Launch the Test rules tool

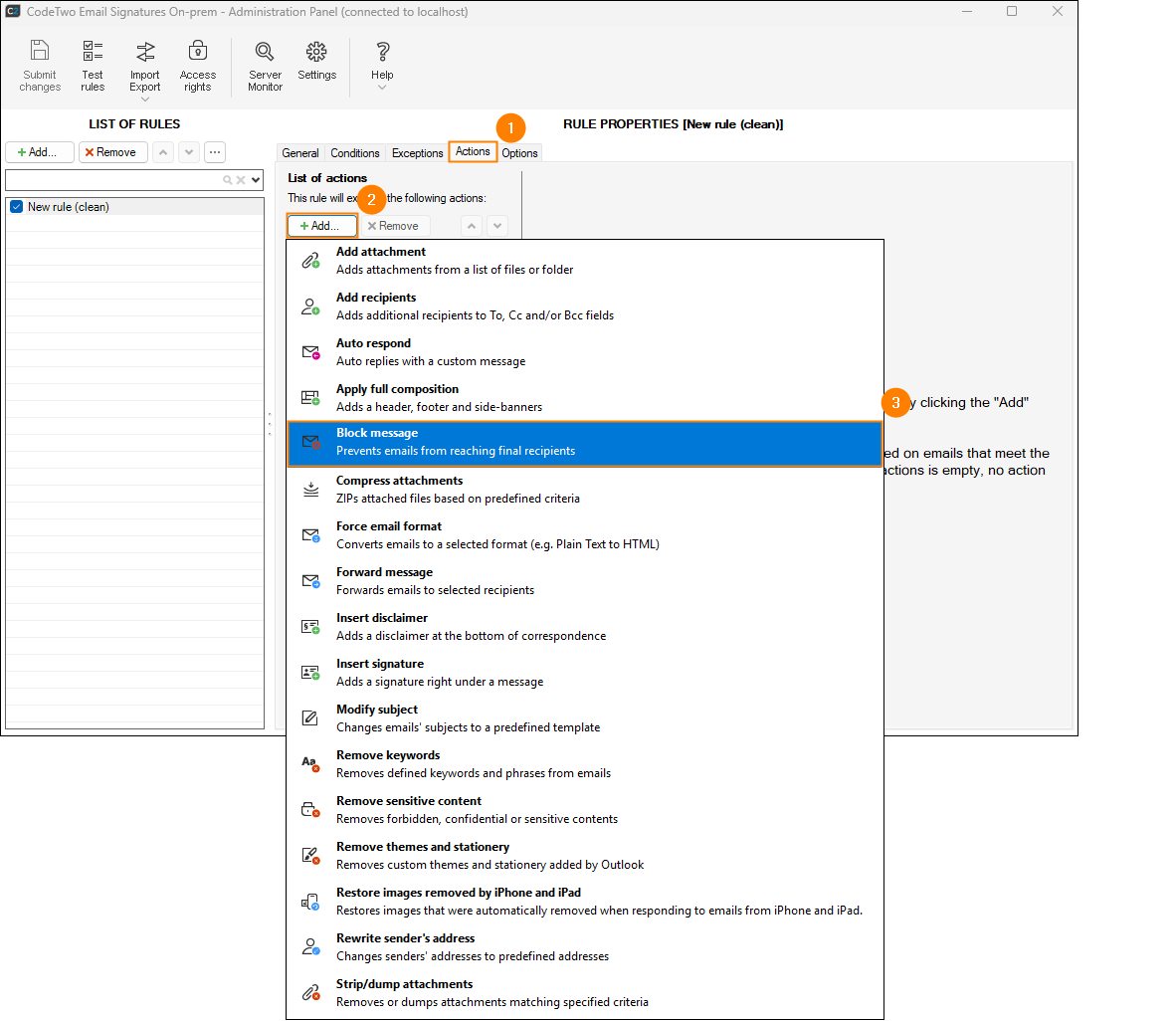point(93,64)
